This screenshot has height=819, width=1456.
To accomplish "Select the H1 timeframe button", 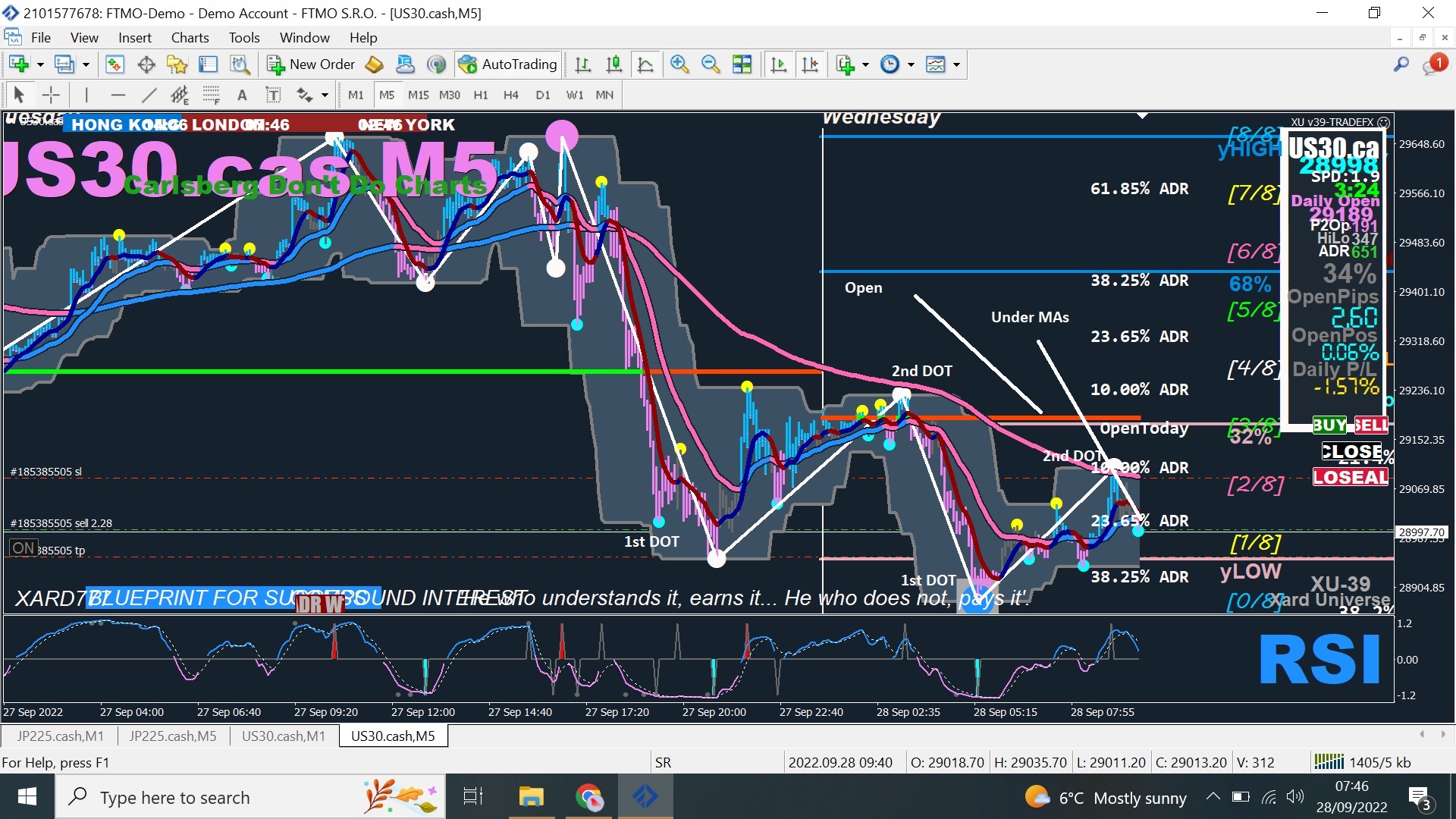I will coord(481,95).
